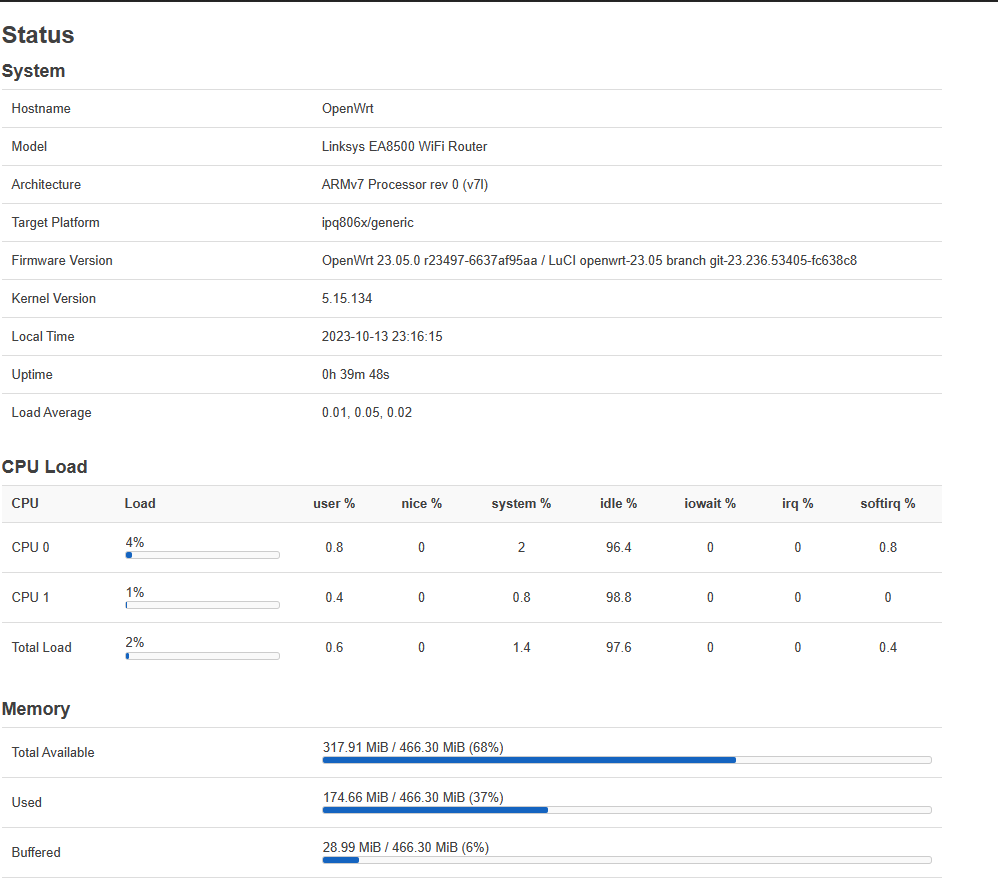Click the Memory section heading

(36, 708)
